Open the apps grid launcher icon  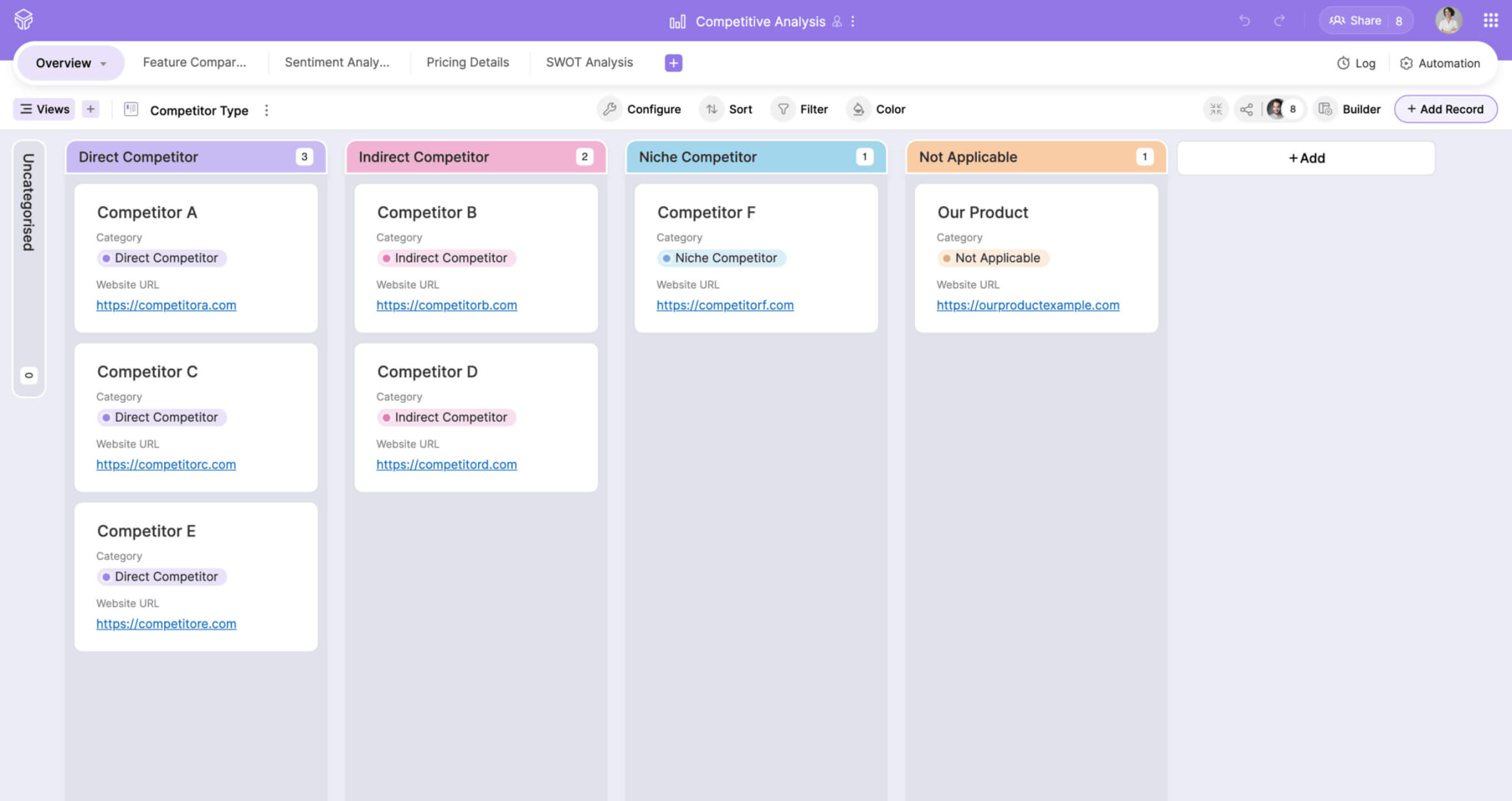point(1491,21)
